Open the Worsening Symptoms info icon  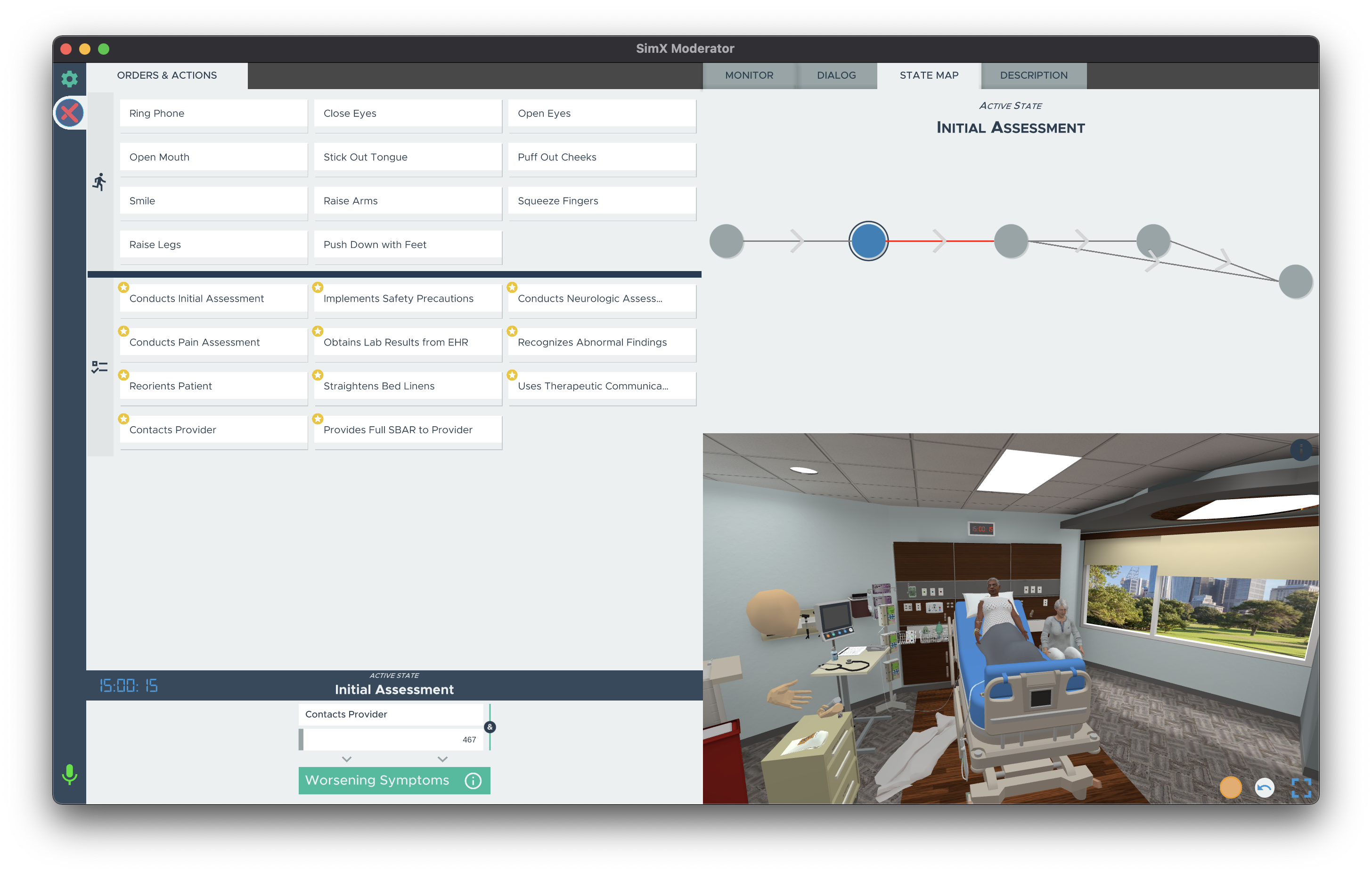pos(473,781)
